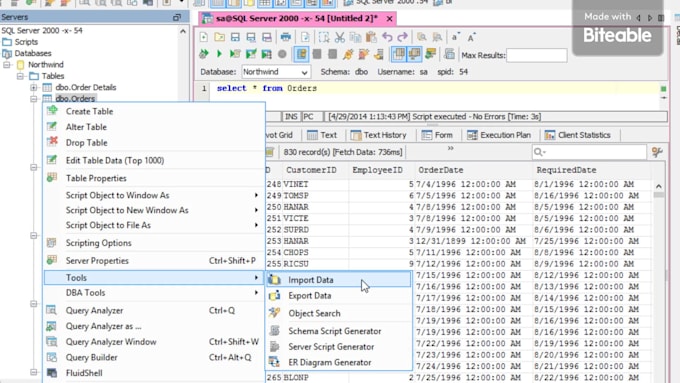This screenshot has height=383, width=680.
Task: Expand the dbo.Order Details table node
Action: point(34,87)
